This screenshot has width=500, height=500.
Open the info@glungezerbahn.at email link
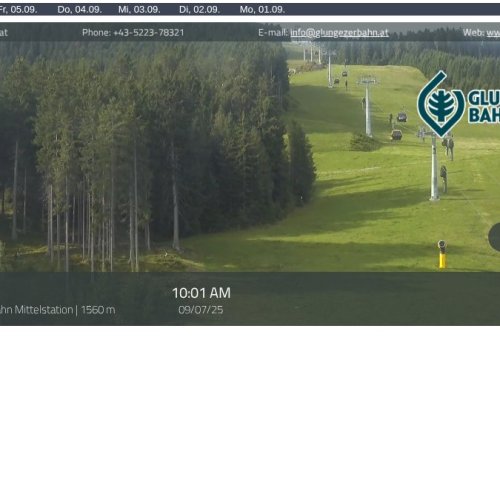339,32
